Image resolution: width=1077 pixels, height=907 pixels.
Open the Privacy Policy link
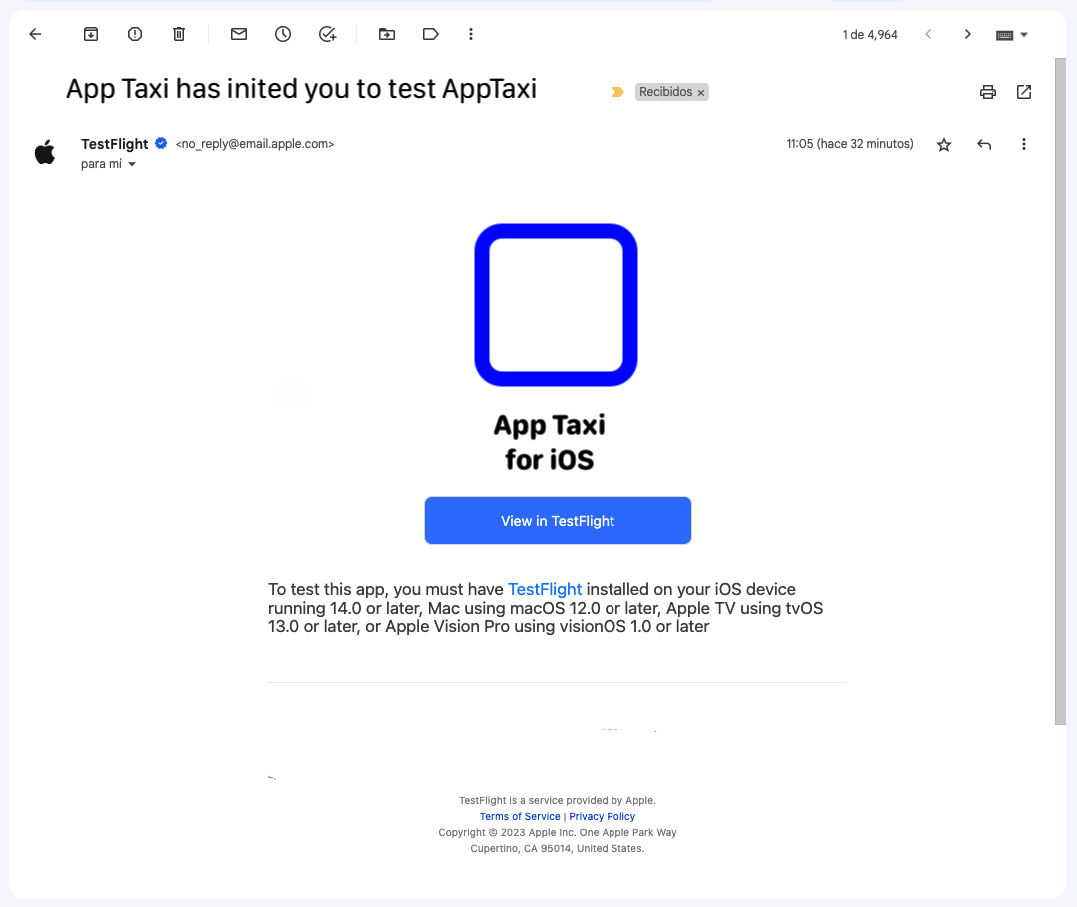coord(602,816)
